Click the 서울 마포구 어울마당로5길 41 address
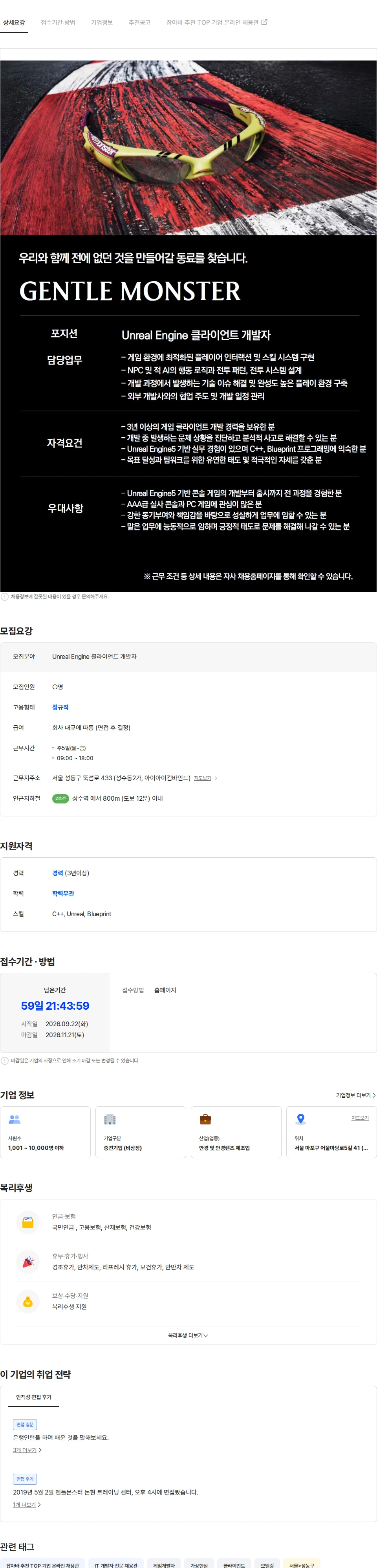 coord(331,1148)
